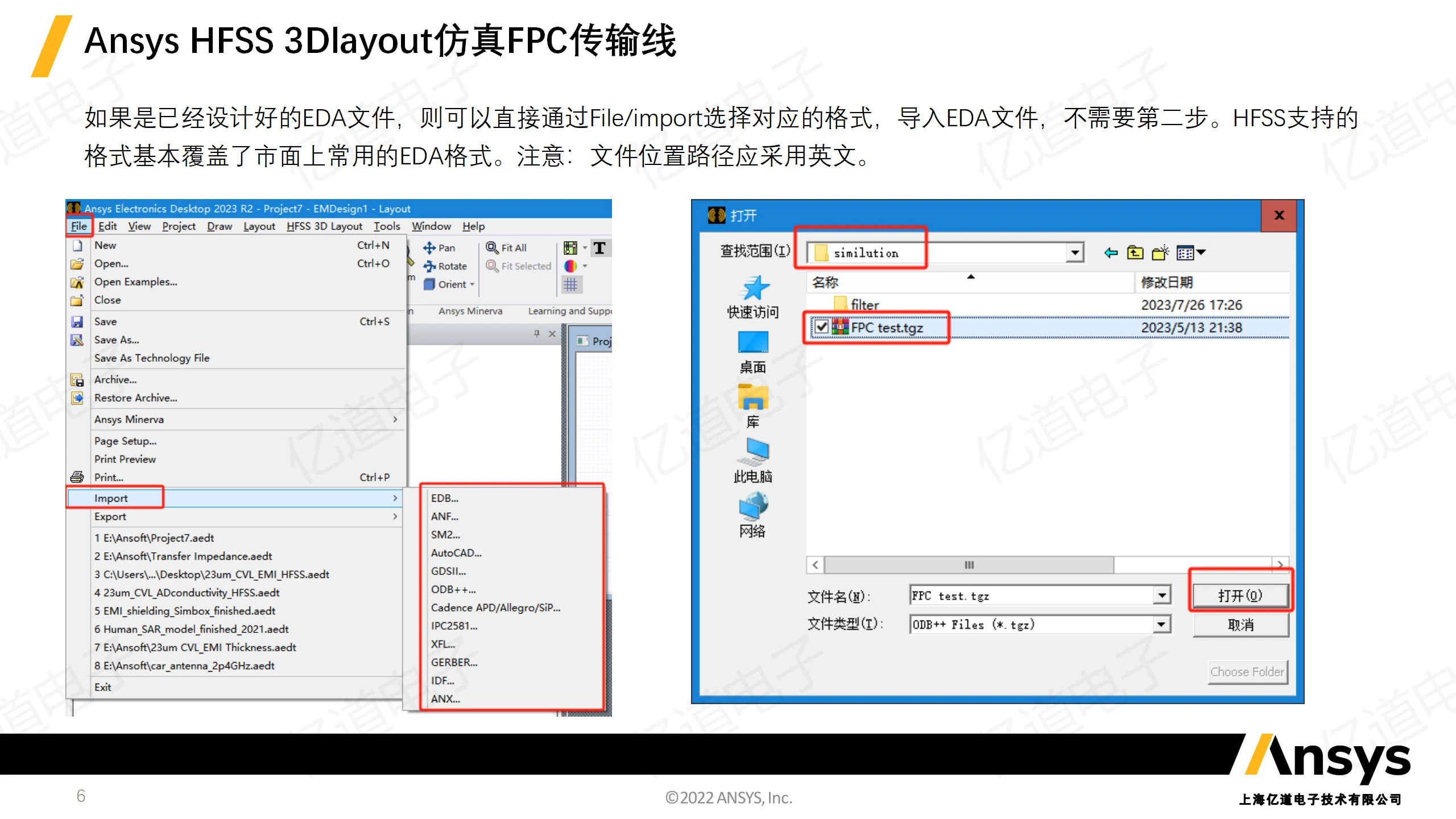This screenshot has height=819, width=1456.
Task: Open the Window menu
Action: tap(431, 226)
